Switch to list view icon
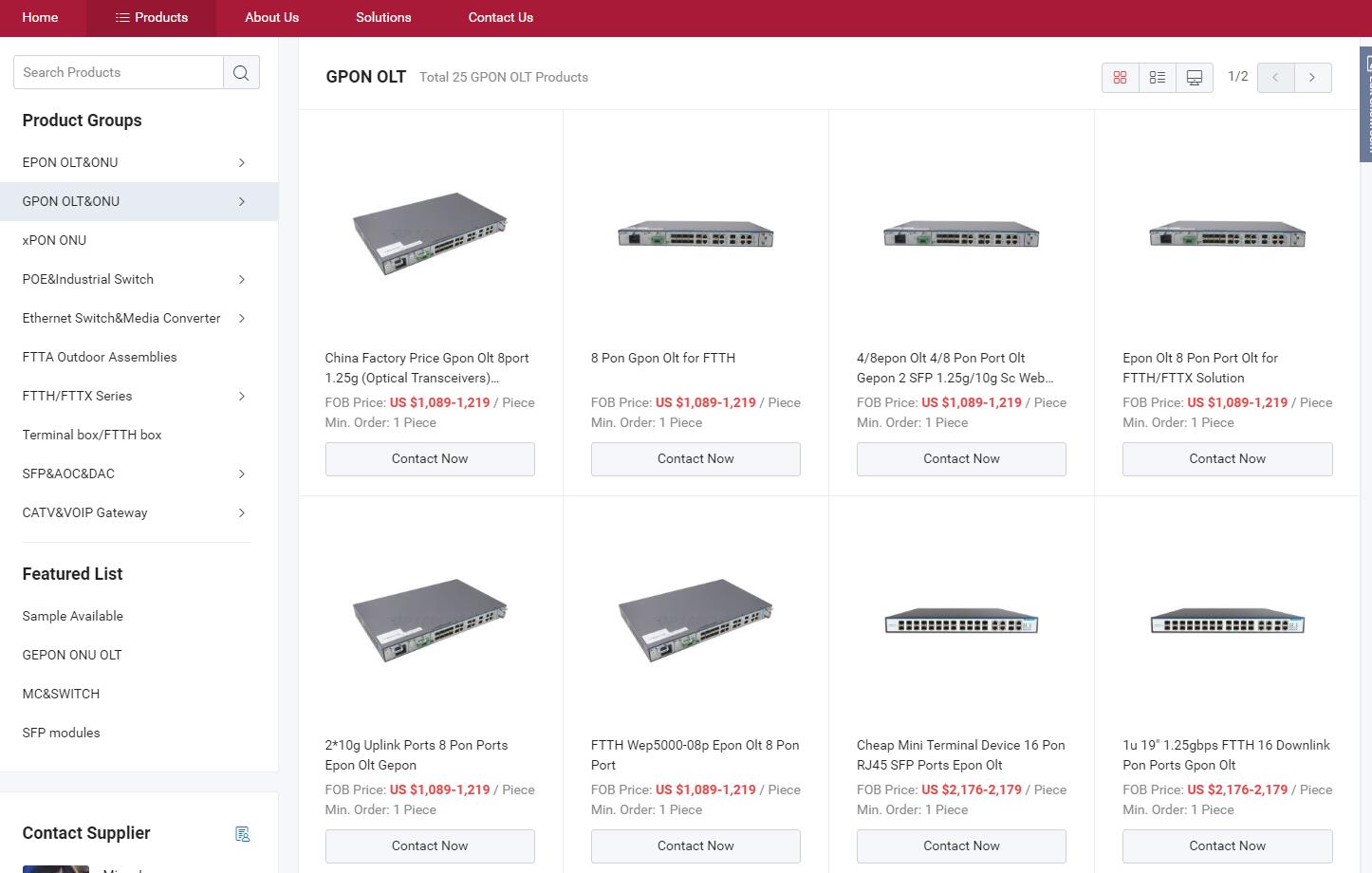The height and width of the screenshot is (873, 1372). point(1158,78)
